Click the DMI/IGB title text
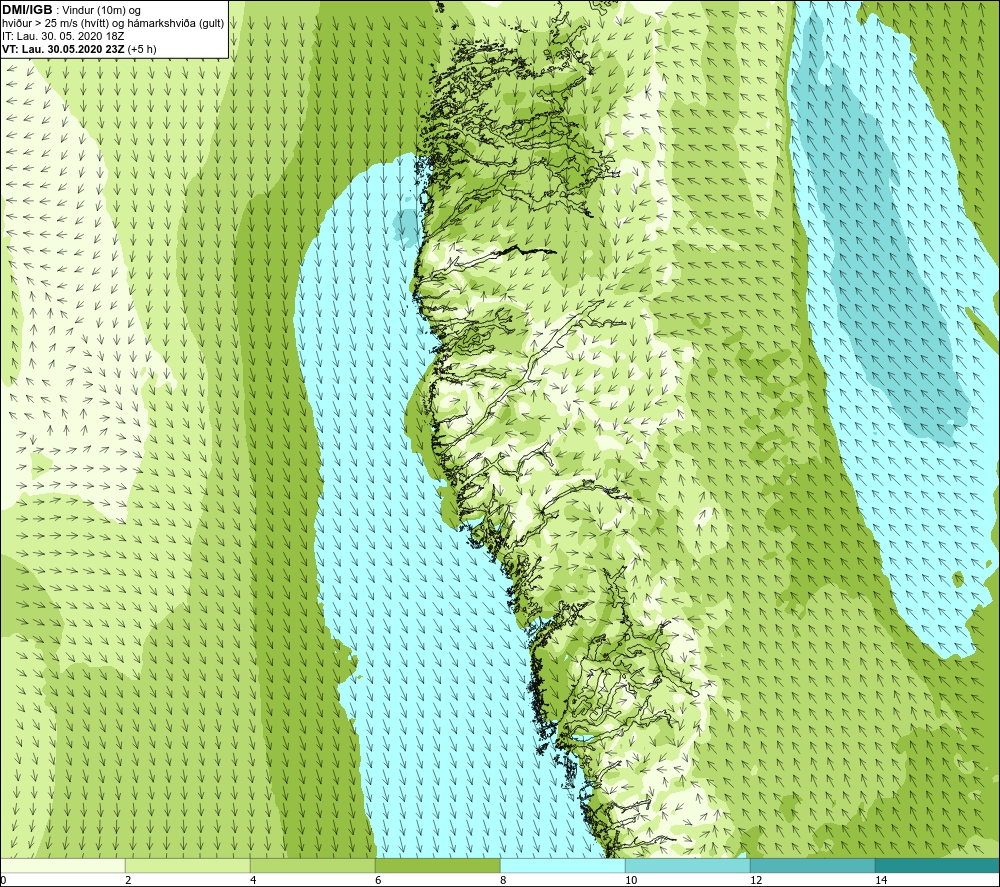 point(27,10)
